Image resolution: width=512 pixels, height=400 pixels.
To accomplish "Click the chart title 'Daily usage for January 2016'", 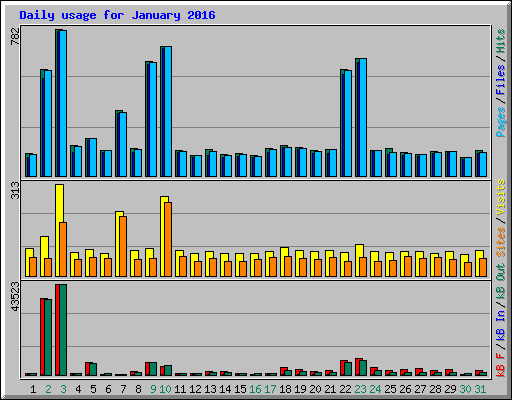I will click(117, 15).
